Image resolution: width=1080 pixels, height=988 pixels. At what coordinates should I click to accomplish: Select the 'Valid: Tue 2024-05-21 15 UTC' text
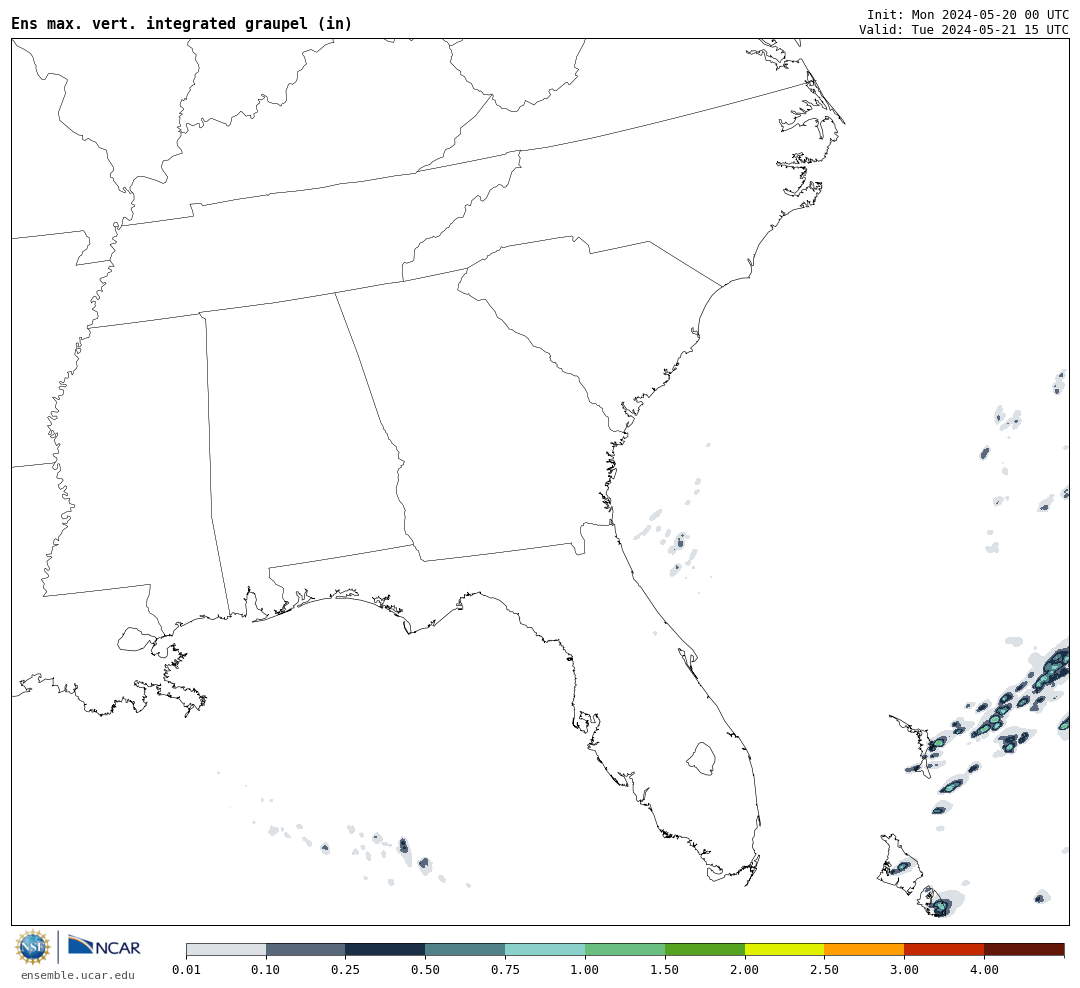coord(964,30)
